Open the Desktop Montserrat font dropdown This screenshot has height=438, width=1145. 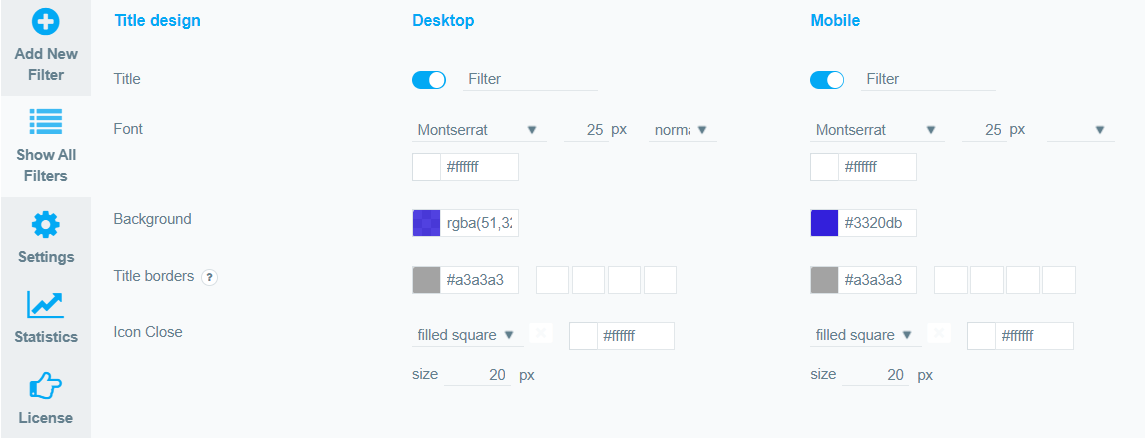tap(479, 130)
